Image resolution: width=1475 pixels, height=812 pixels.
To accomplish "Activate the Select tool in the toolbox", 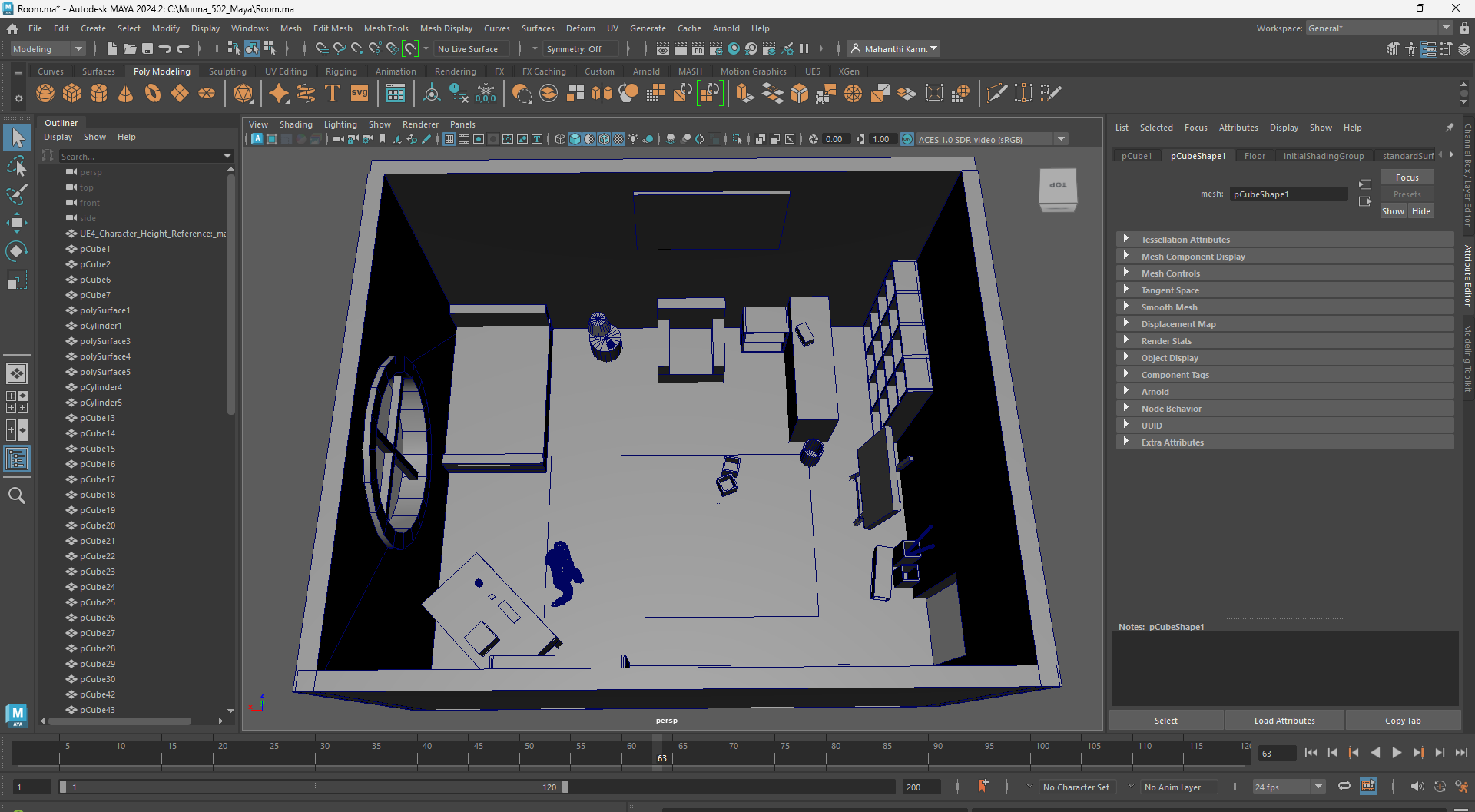I will [x=17, y=138].
